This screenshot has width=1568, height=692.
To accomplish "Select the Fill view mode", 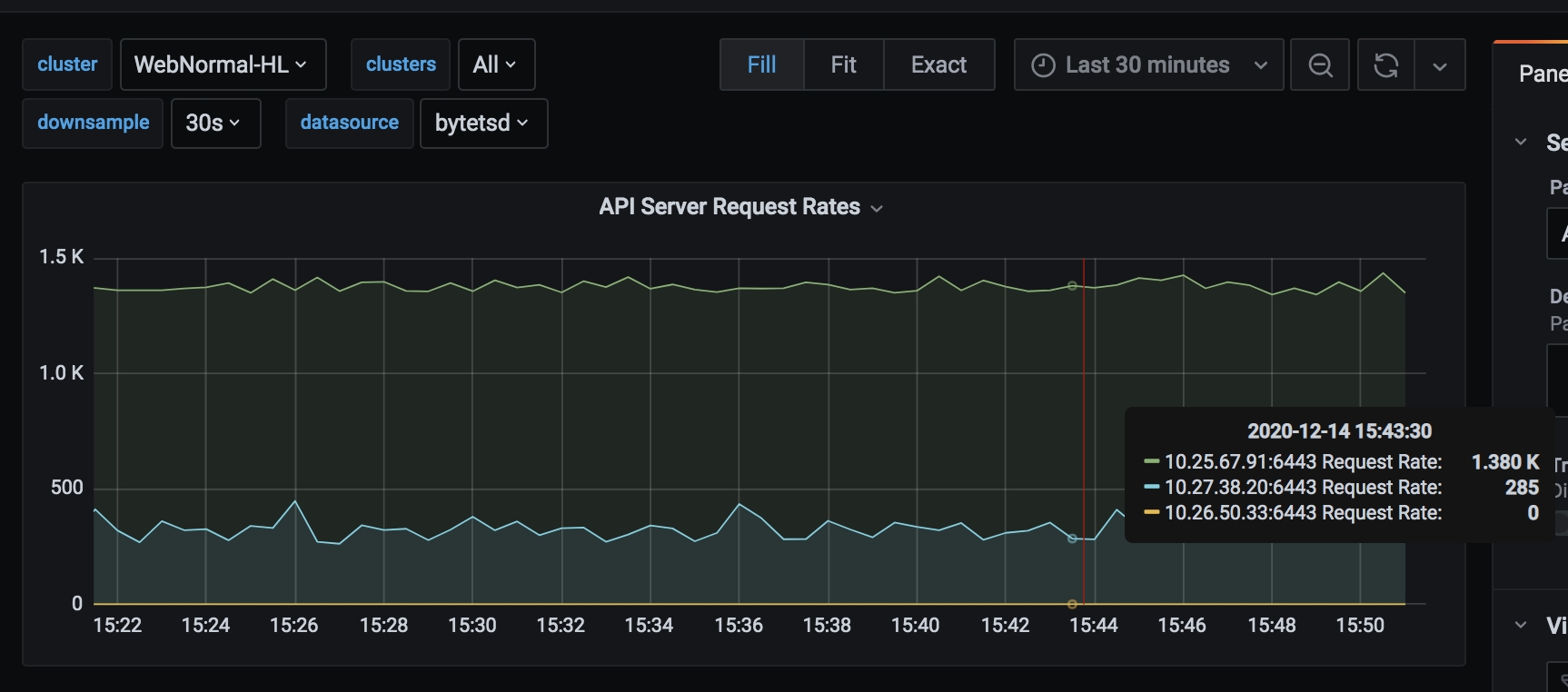I will [x=761, y=64].
